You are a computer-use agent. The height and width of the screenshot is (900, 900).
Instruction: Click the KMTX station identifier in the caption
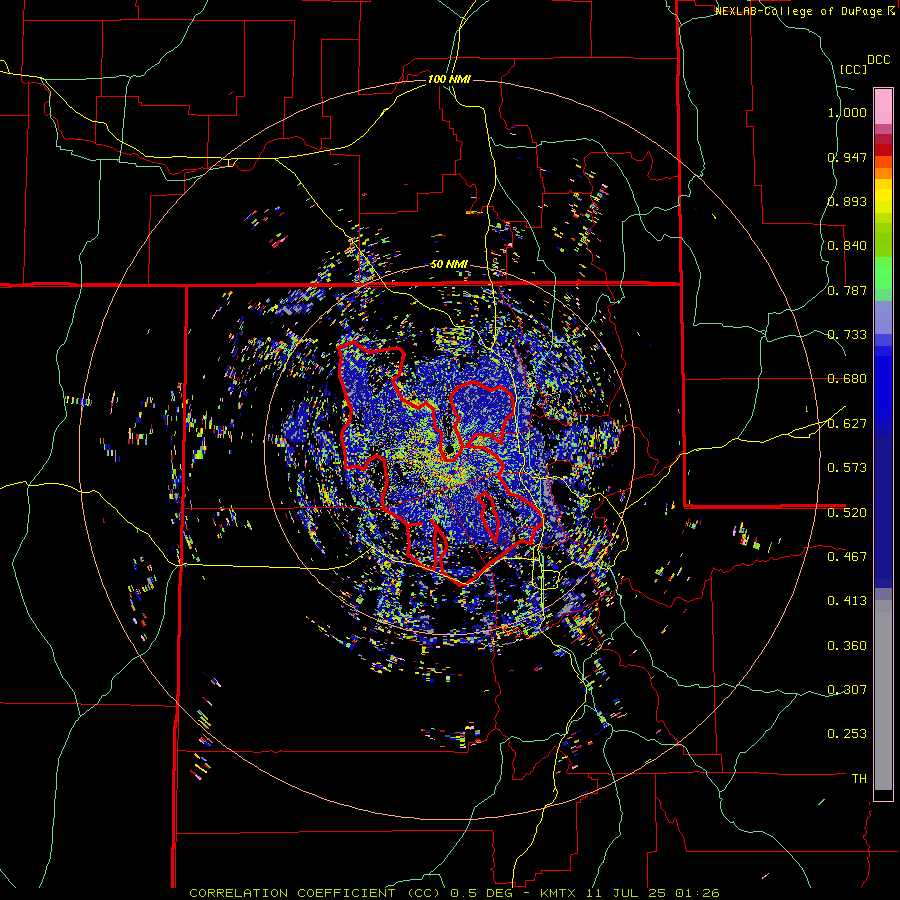(x=560, y=893)
